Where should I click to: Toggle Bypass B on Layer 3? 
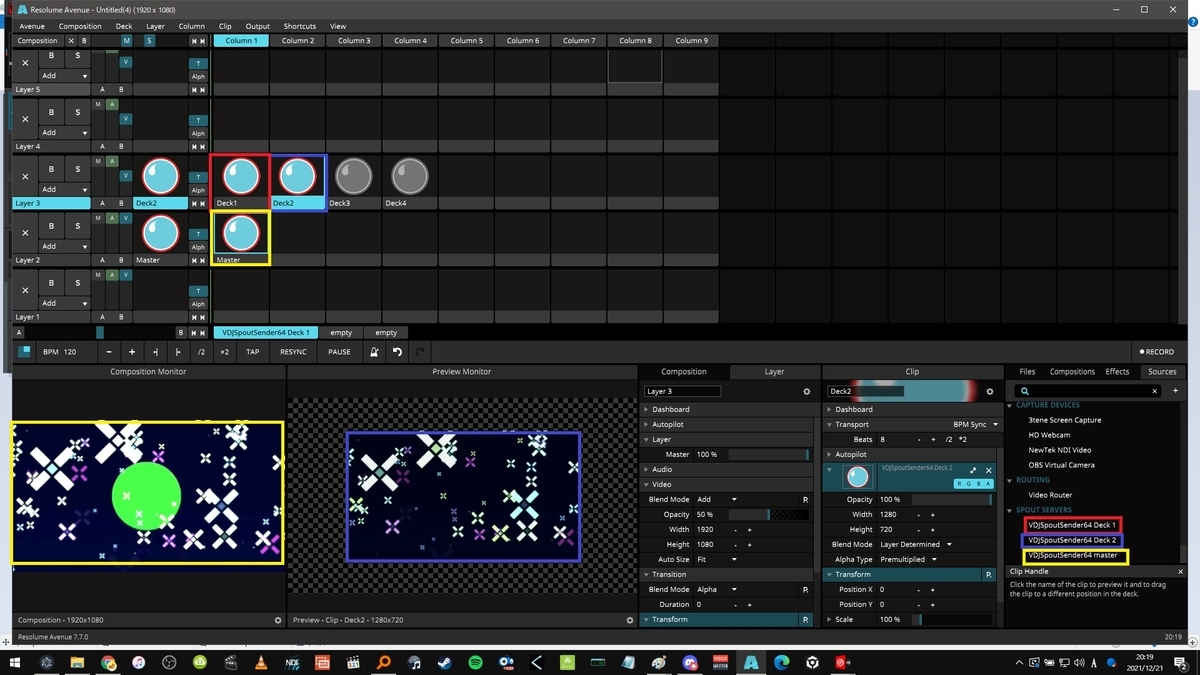[x=51, y=169]
